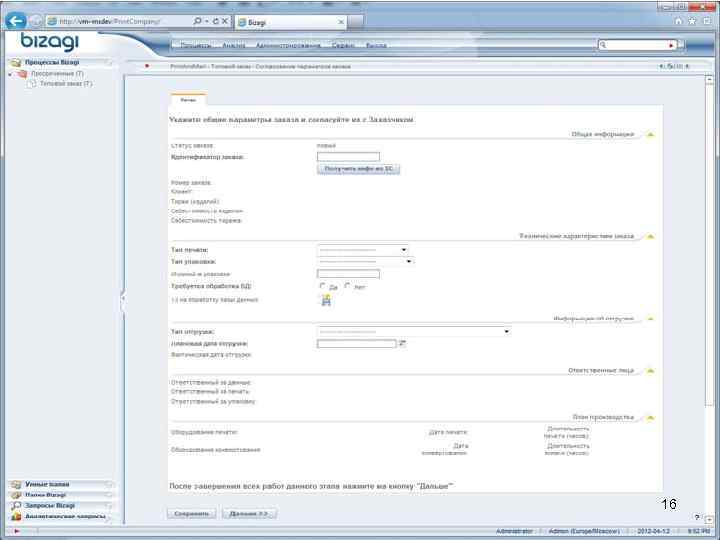
Task: Collapse the План производства section
Action: tap(650, 418)
